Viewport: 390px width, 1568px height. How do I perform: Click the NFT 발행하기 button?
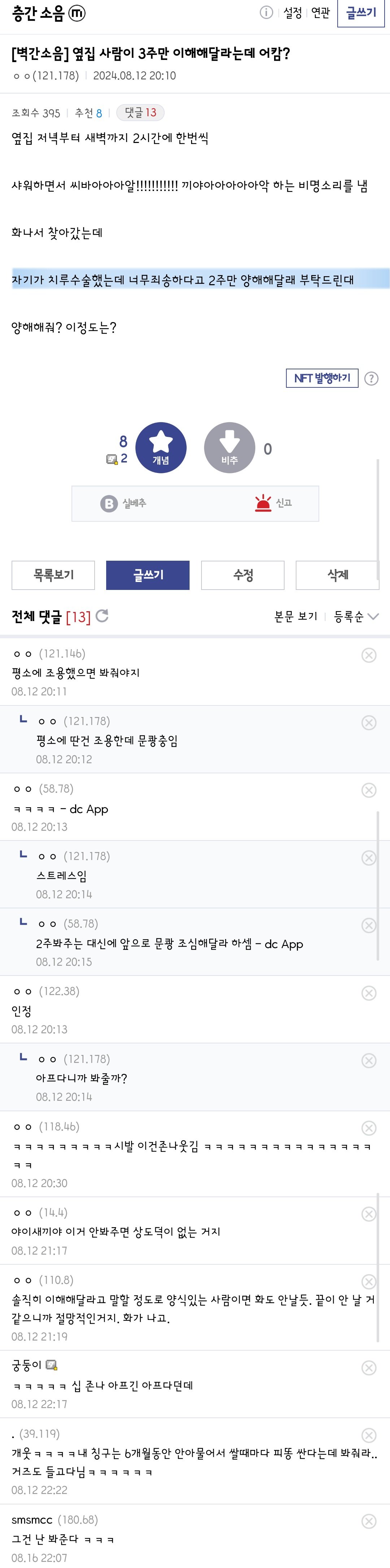[322, 378]
